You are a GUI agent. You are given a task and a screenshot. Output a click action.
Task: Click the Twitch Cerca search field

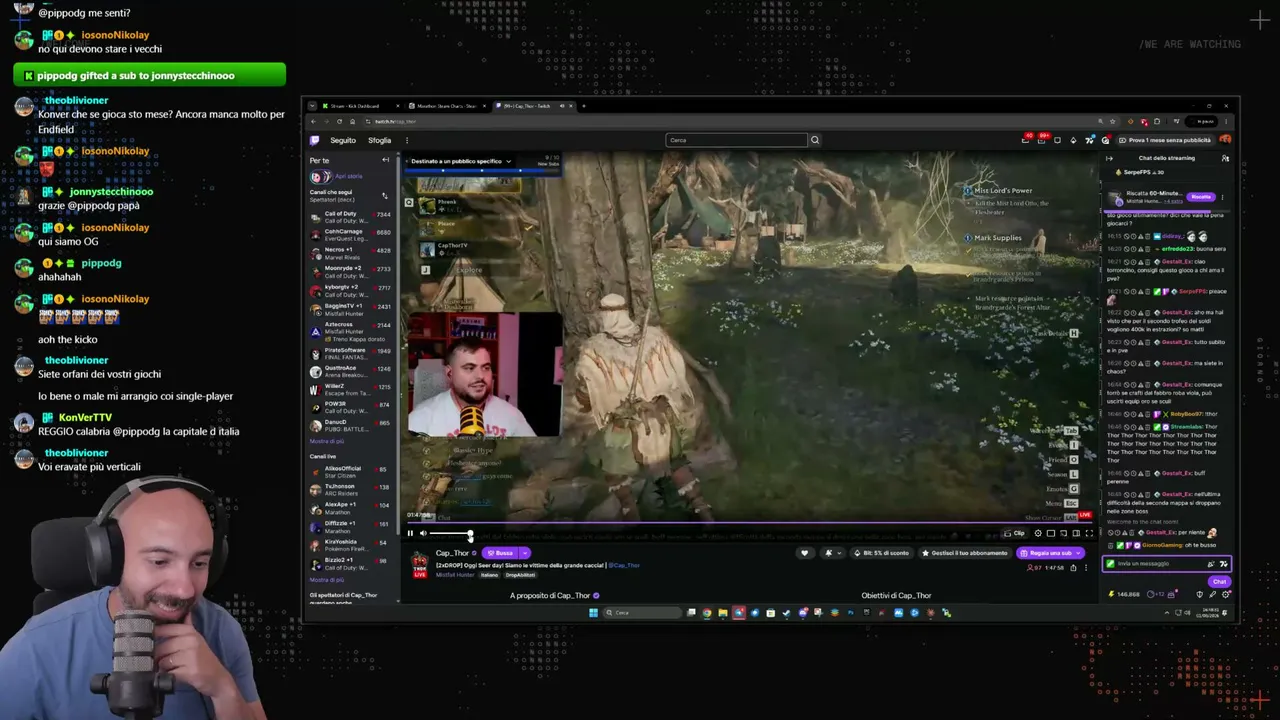click(737, 140)
